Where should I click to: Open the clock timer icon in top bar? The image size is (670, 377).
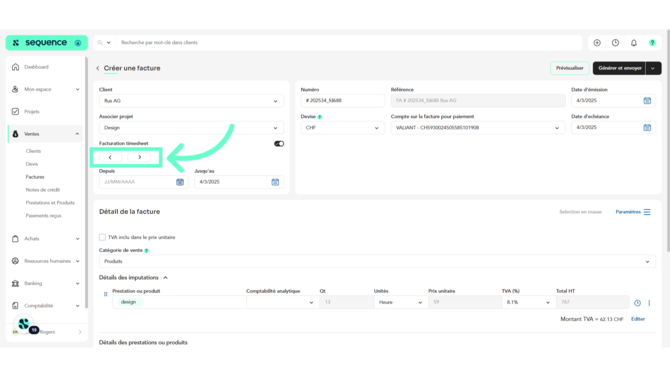pos(615,43)
